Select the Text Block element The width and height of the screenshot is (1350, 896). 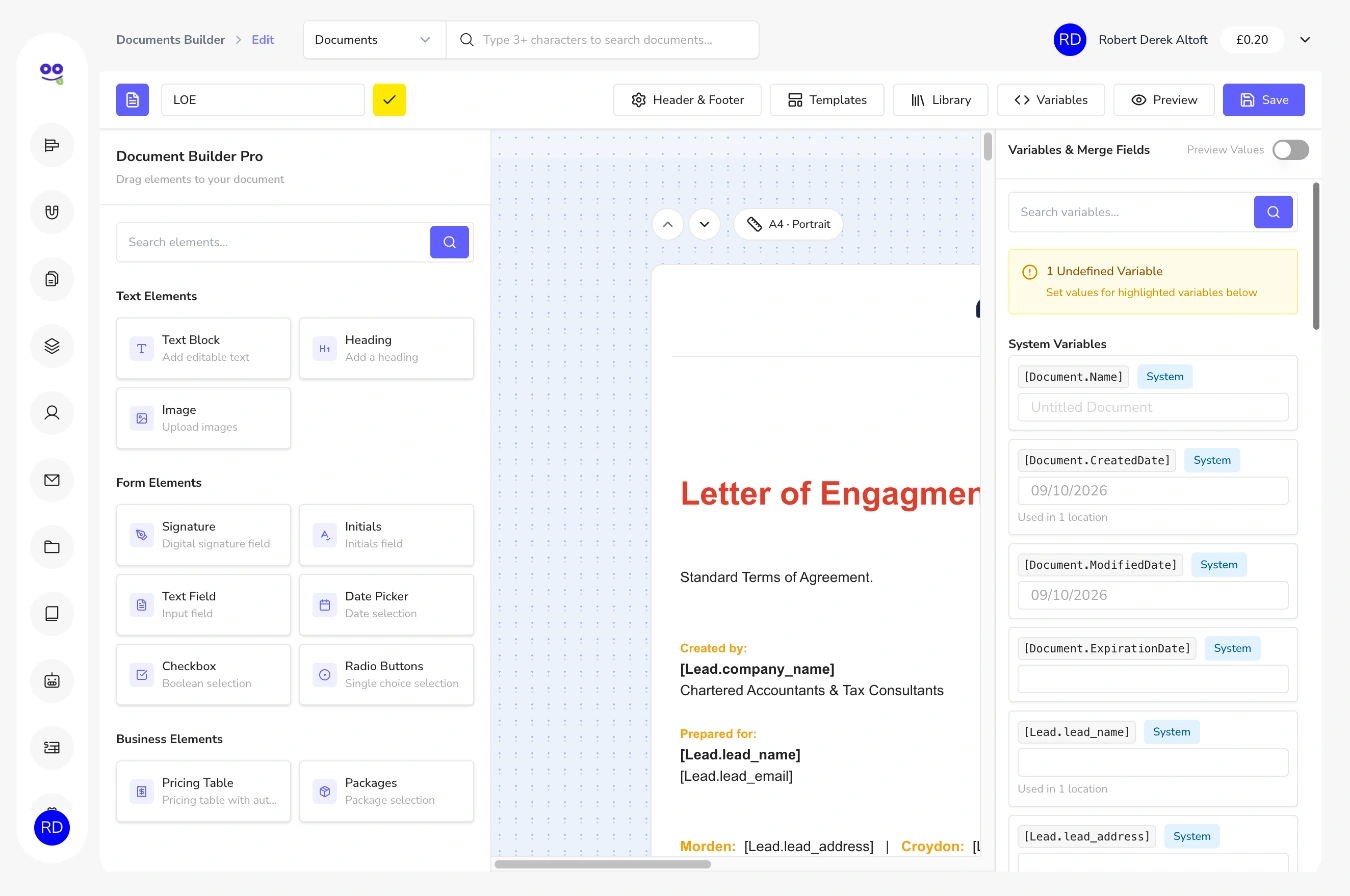tap(203, 348)
